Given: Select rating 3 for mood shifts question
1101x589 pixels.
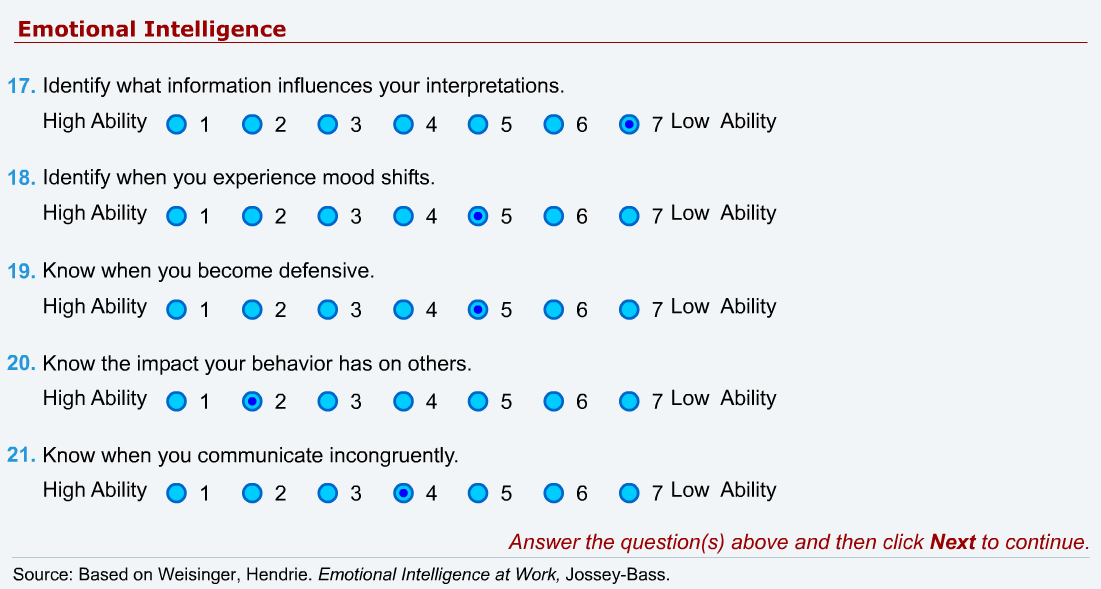Looking at the screenshot, I should point(327,215).
